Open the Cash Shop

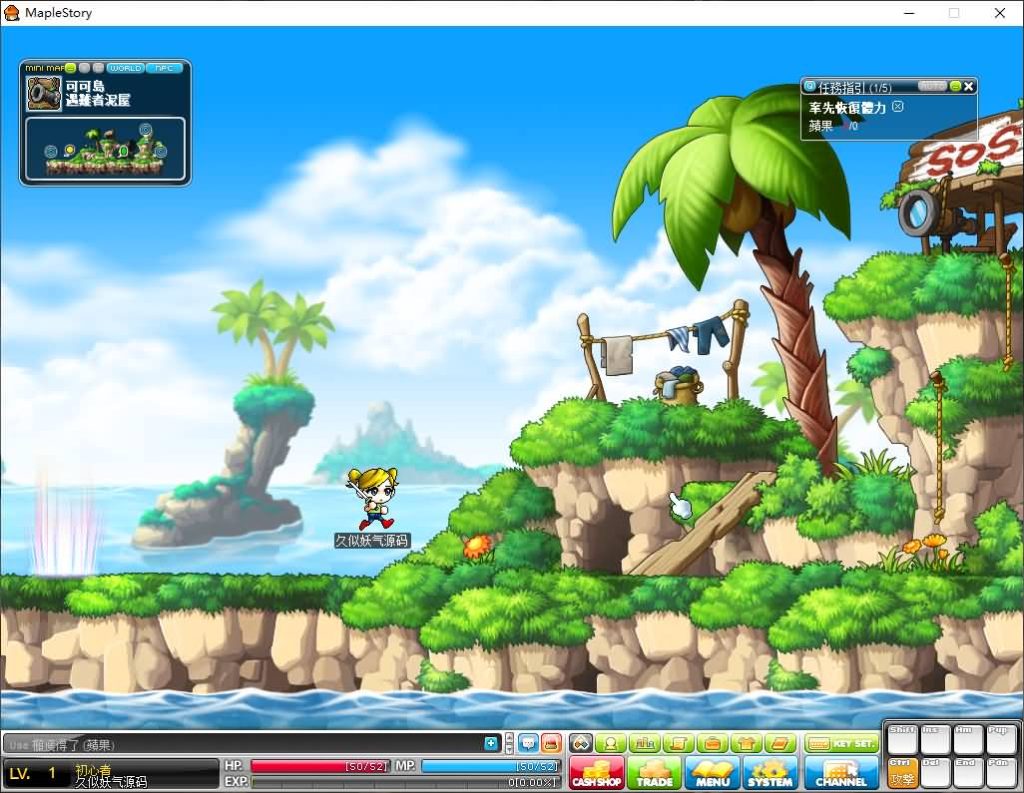596,773
